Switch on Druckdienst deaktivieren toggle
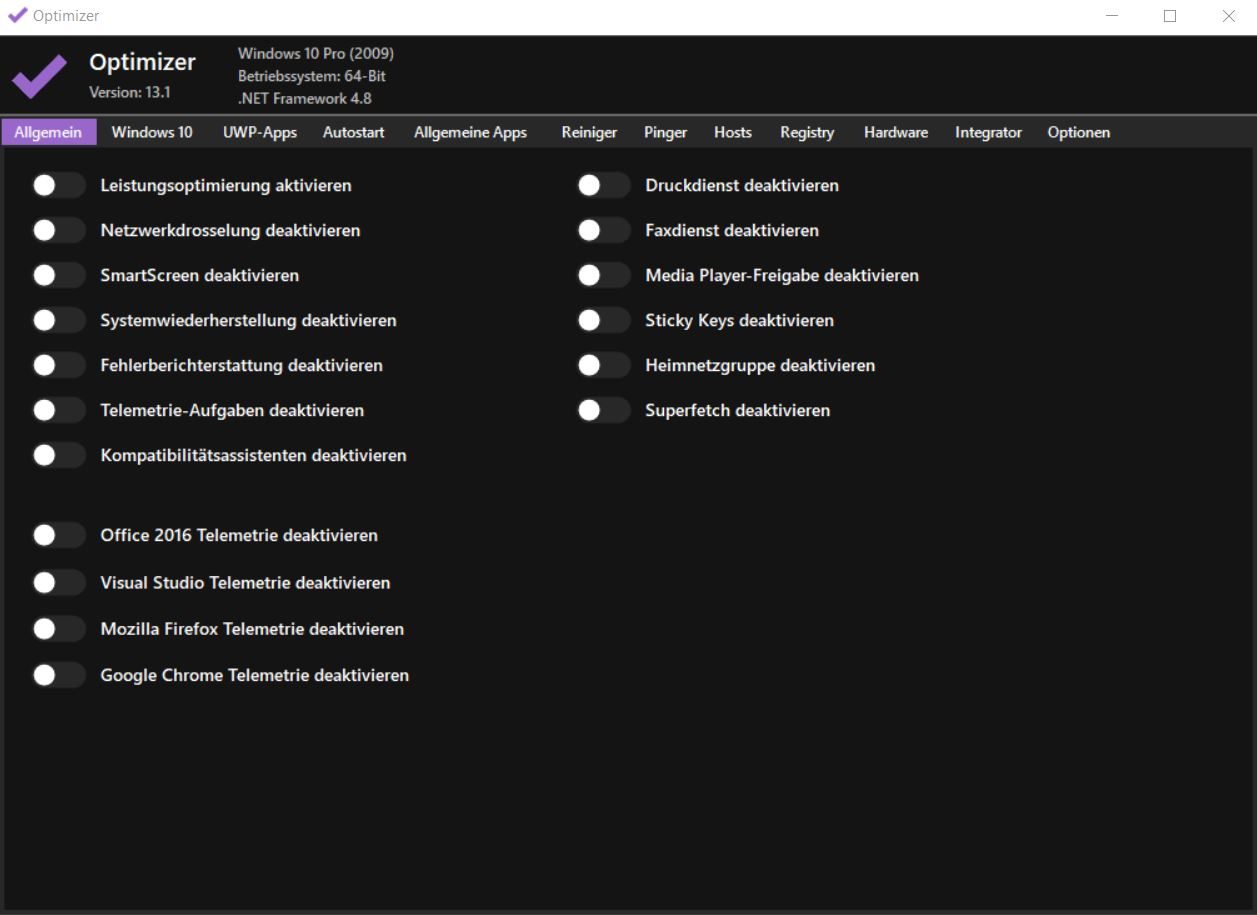The height and width of the screenshot is (915, 1257). tap(603, 185)
